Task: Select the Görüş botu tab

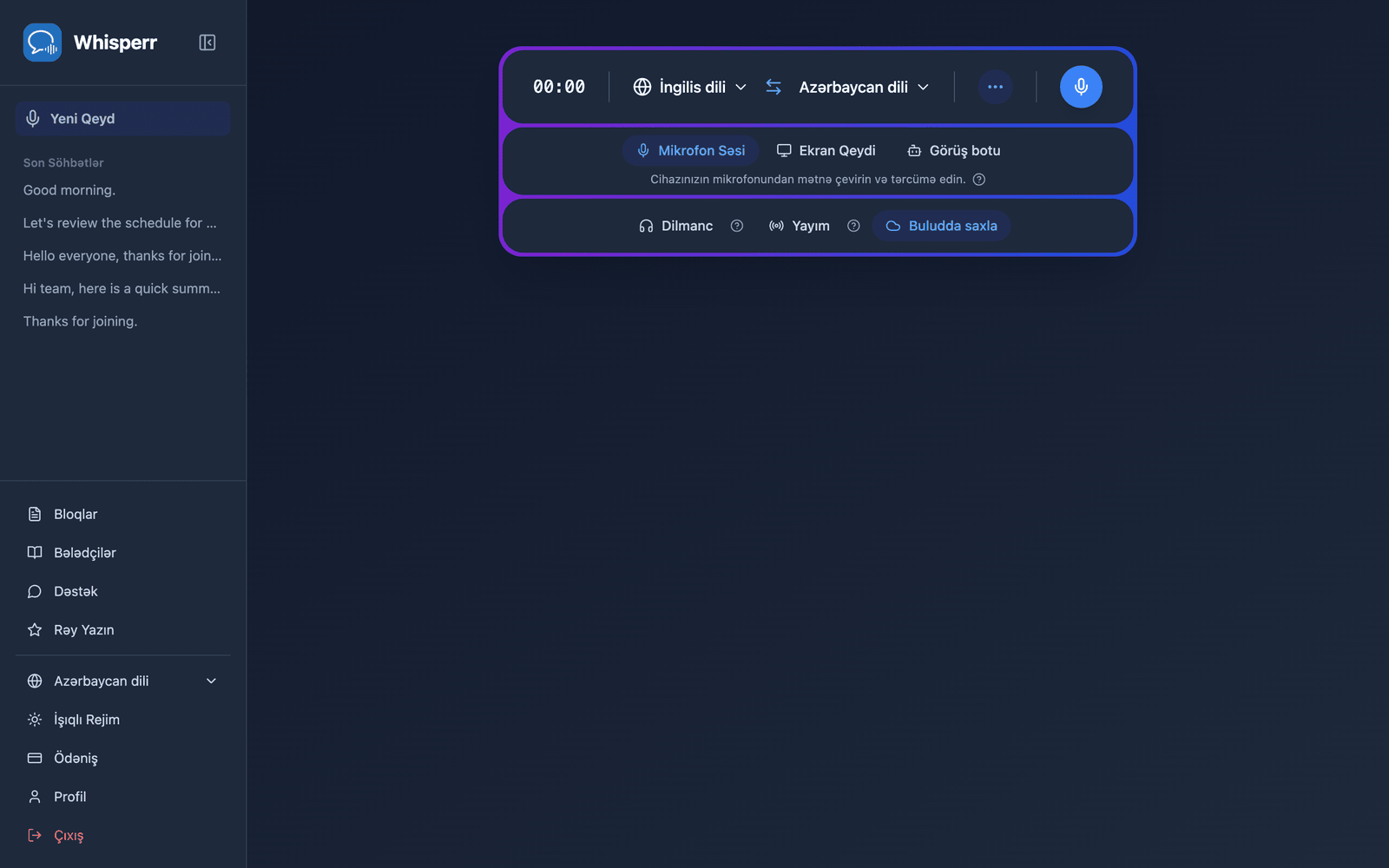Action: pyautogui.click(x=954, y=151)
